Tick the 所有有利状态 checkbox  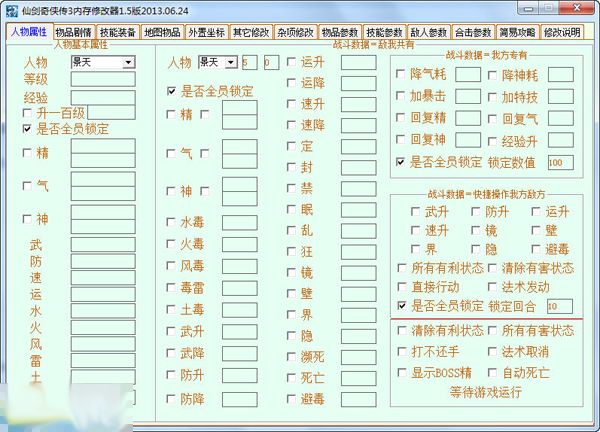coord(402,268)
